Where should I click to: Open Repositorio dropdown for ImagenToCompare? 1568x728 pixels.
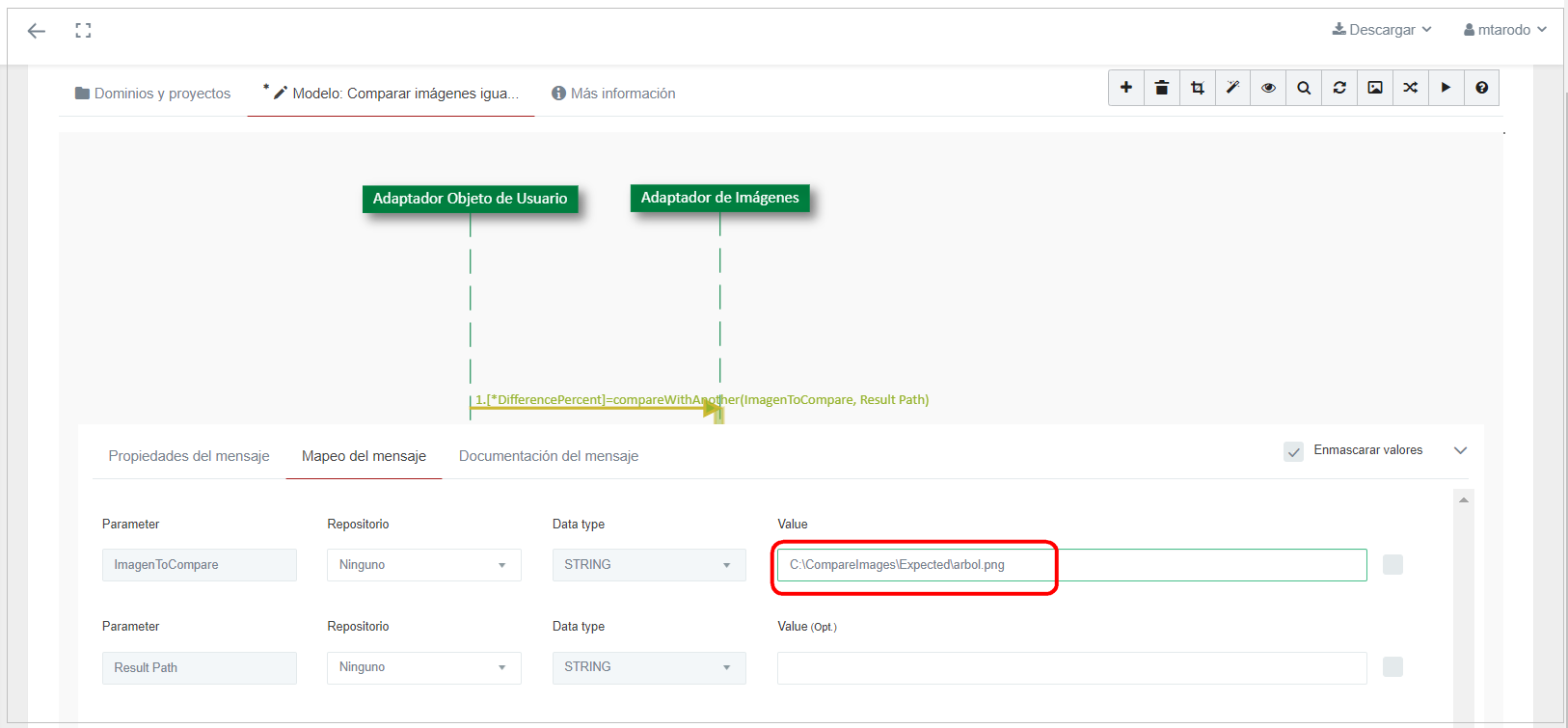[x=423, y=565]
